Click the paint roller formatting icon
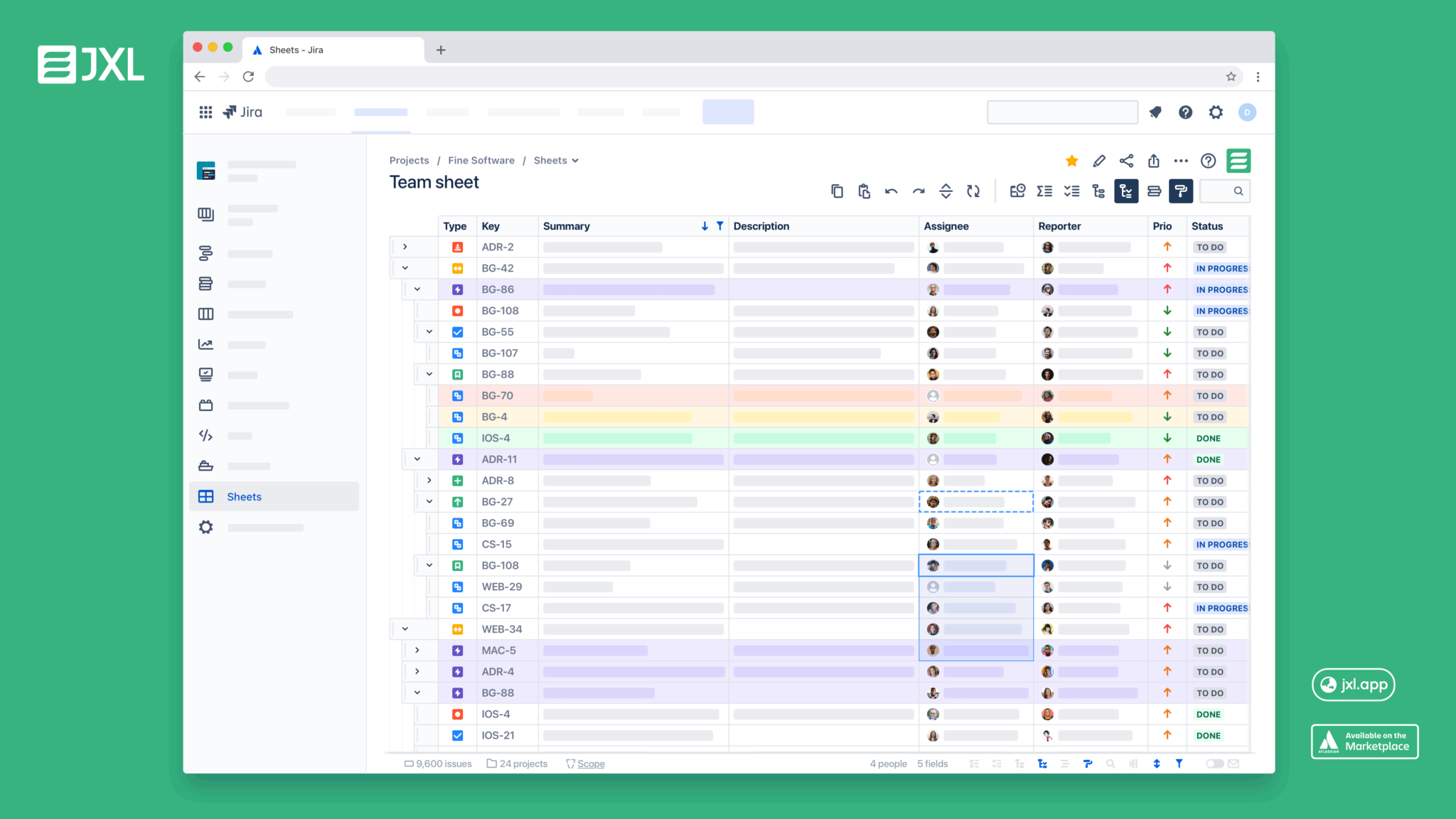This screenshot has width=1456, height=819. tap(1180, 191)
